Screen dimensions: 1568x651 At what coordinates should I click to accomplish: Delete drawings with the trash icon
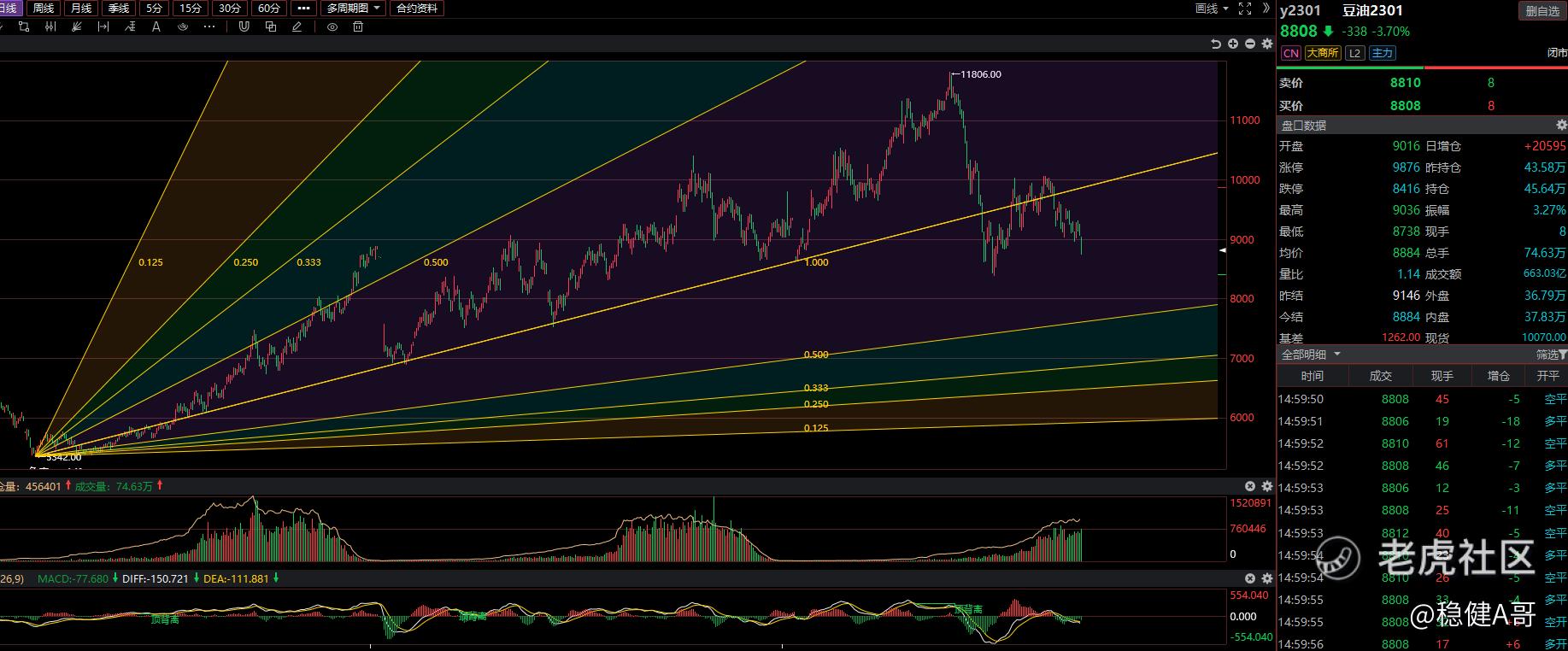click(358, 26)
